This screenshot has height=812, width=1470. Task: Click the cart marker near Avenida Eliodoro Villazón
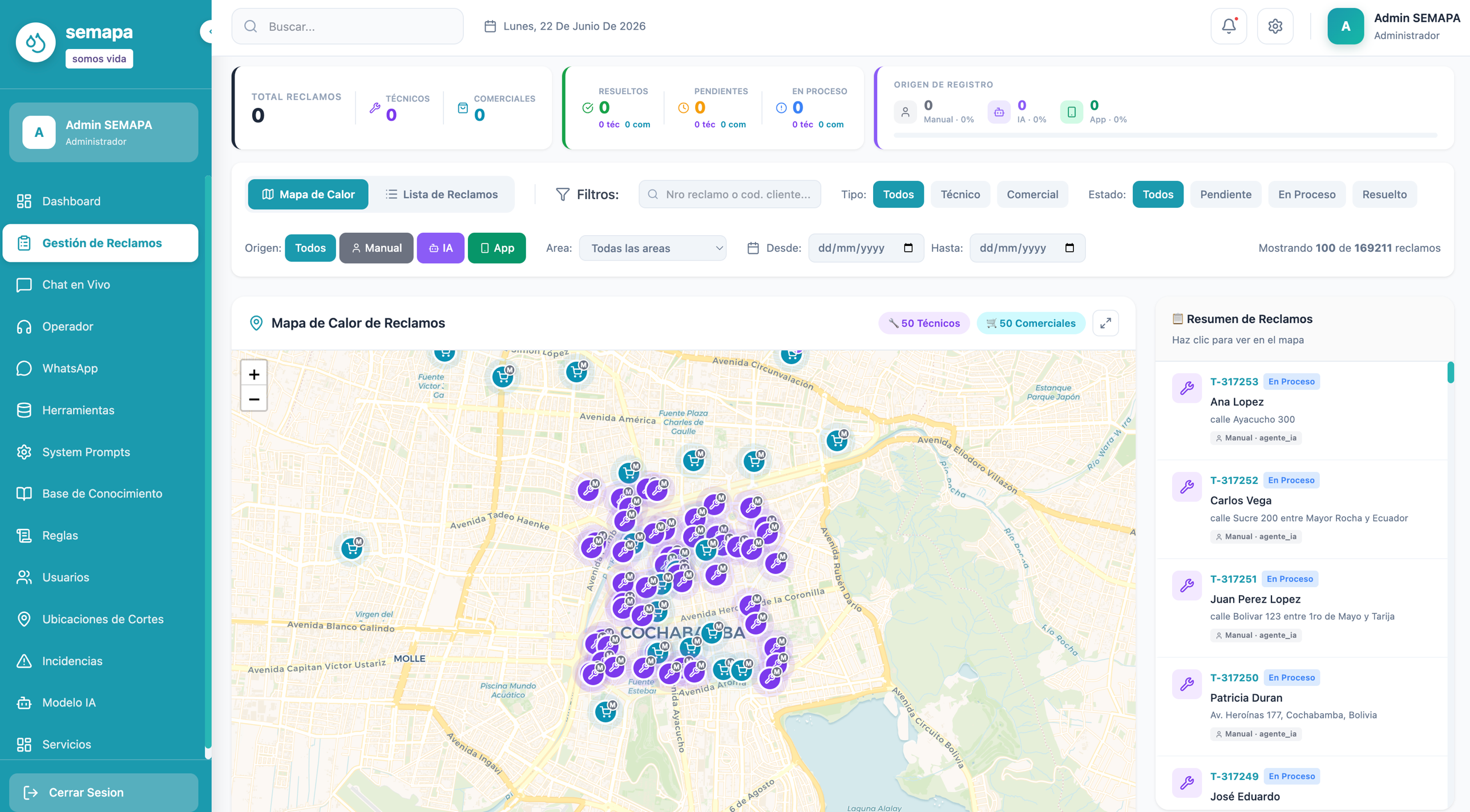[x=837, y=440]
